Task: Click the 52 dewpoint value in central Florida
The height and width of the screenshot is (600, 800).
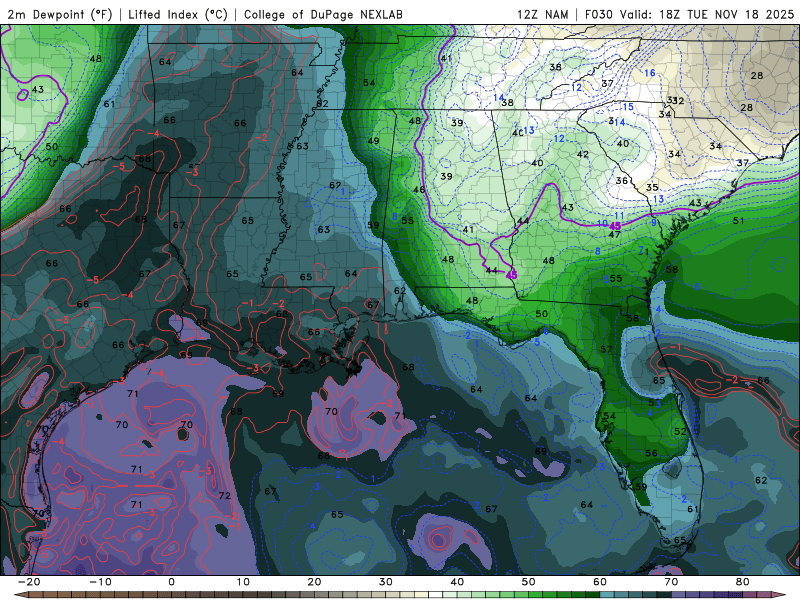Action: [680, 431]
